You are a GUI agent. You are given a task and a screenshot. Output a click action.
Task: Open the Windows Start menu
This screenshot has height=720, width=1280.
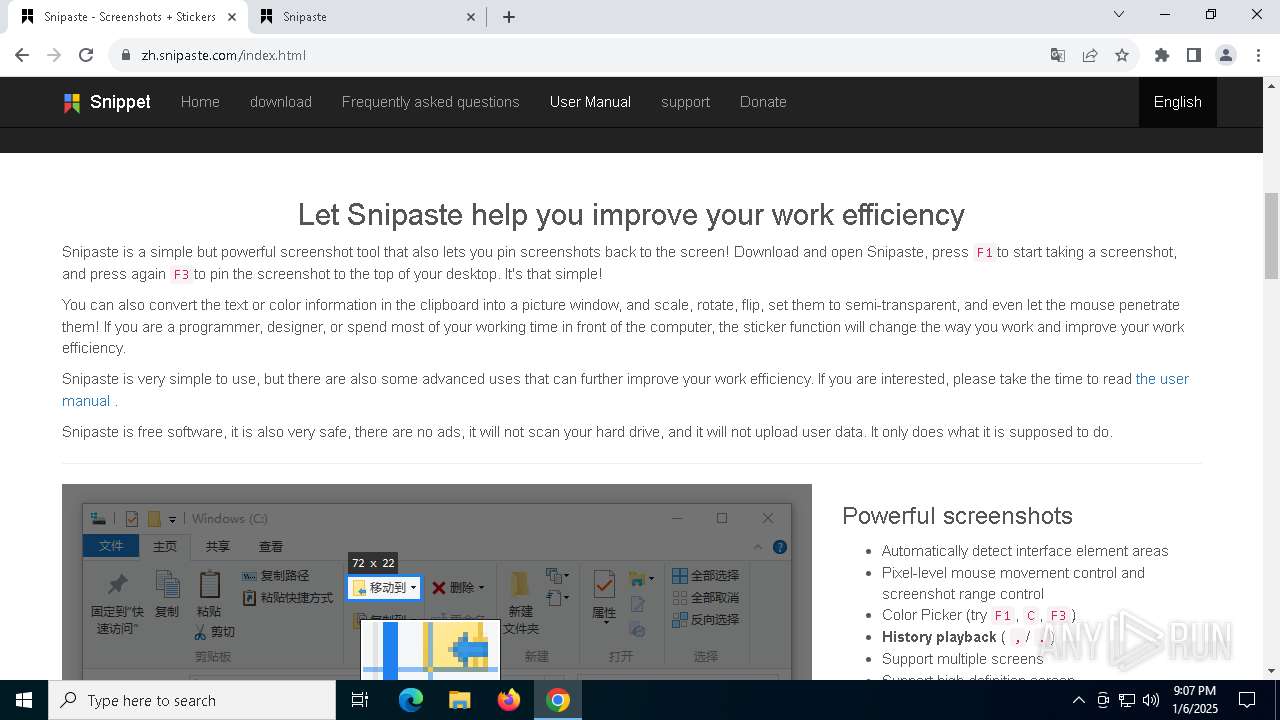[x=24, y=700]
